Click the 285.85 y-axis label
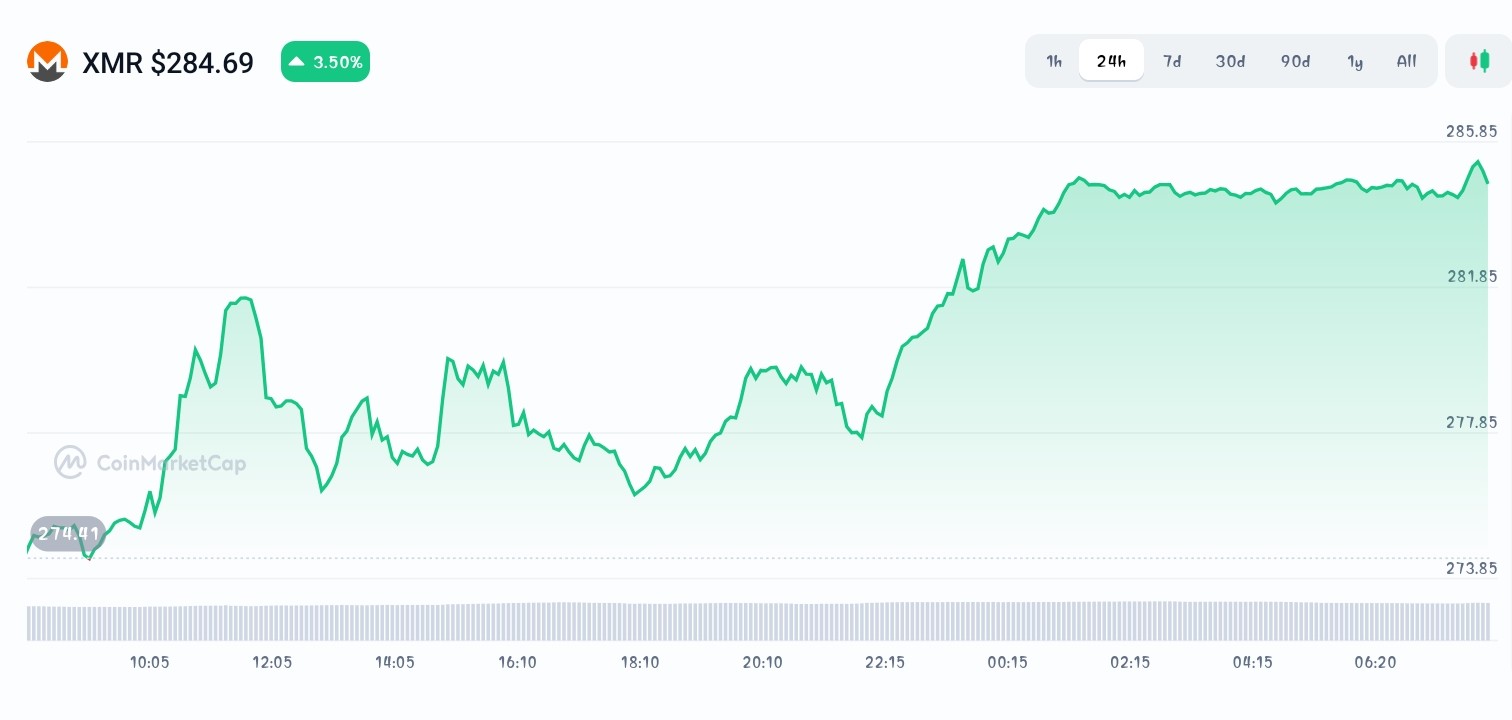 coord(1471,131)
